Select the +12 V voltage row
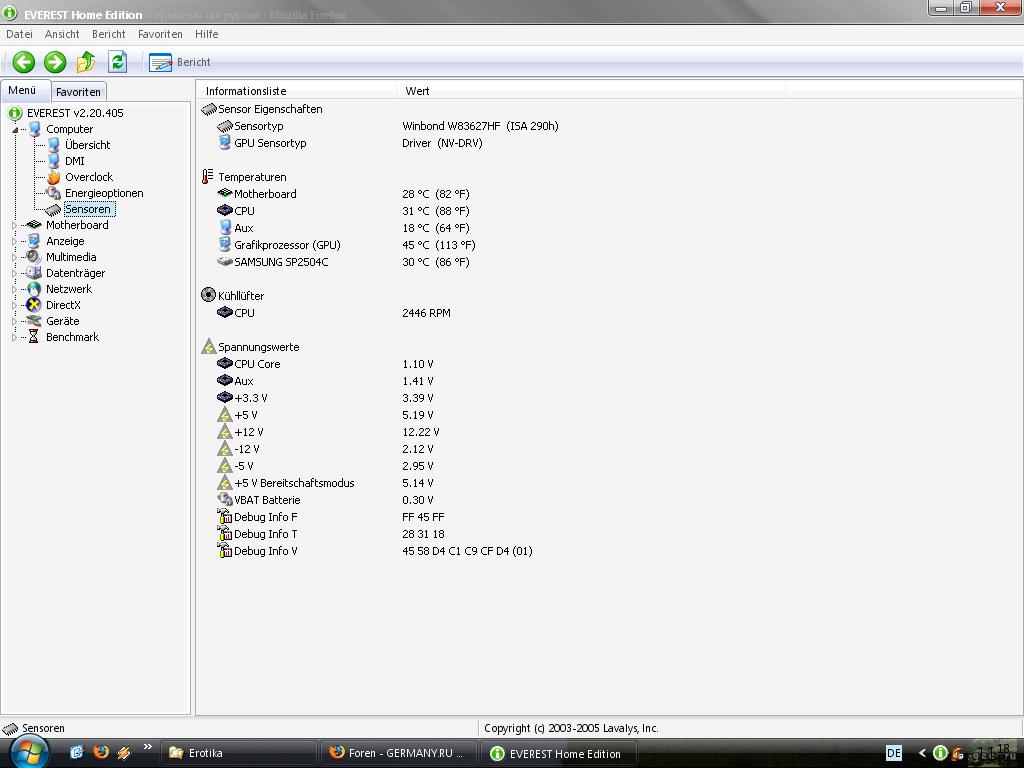Image resolution: width=1024 pixels, height=768 pixels. [328, 432]
